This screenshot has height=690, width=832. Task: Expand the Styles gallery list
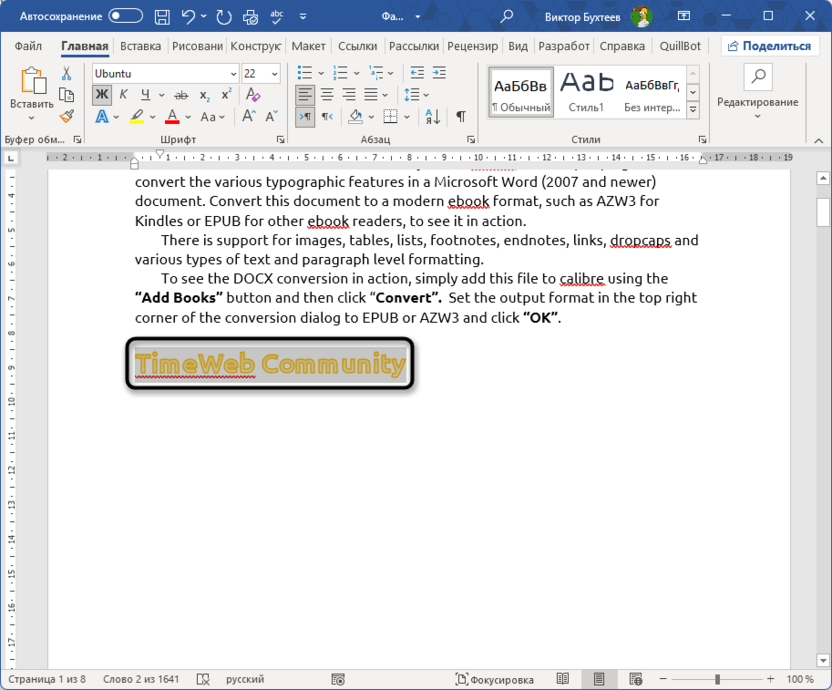(x=692, y=108)
